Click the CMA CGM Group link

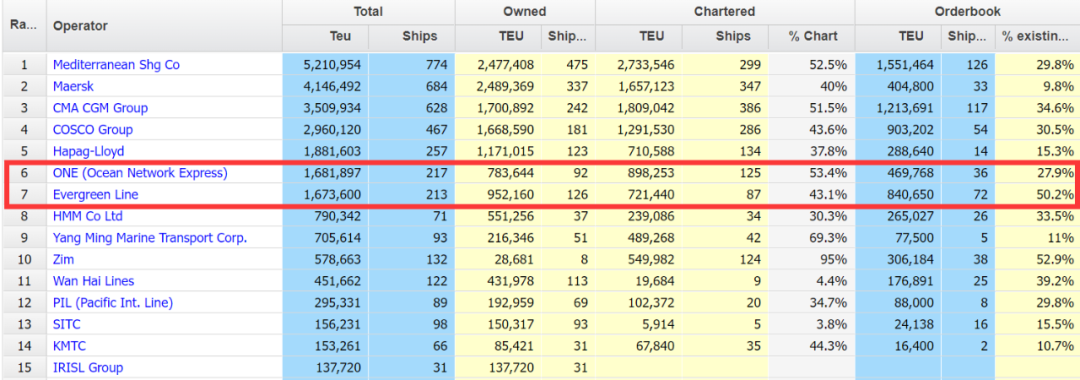[x=100, y=108]
